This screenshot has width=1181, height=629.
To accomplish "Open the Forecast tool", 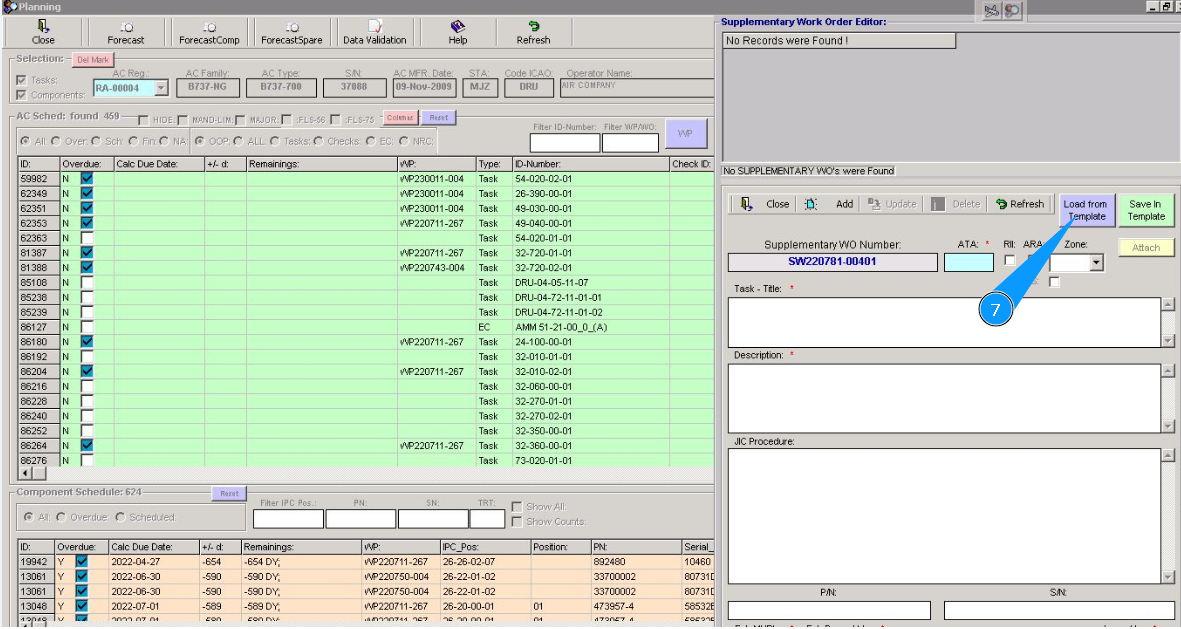I will (x=126, y=33).
